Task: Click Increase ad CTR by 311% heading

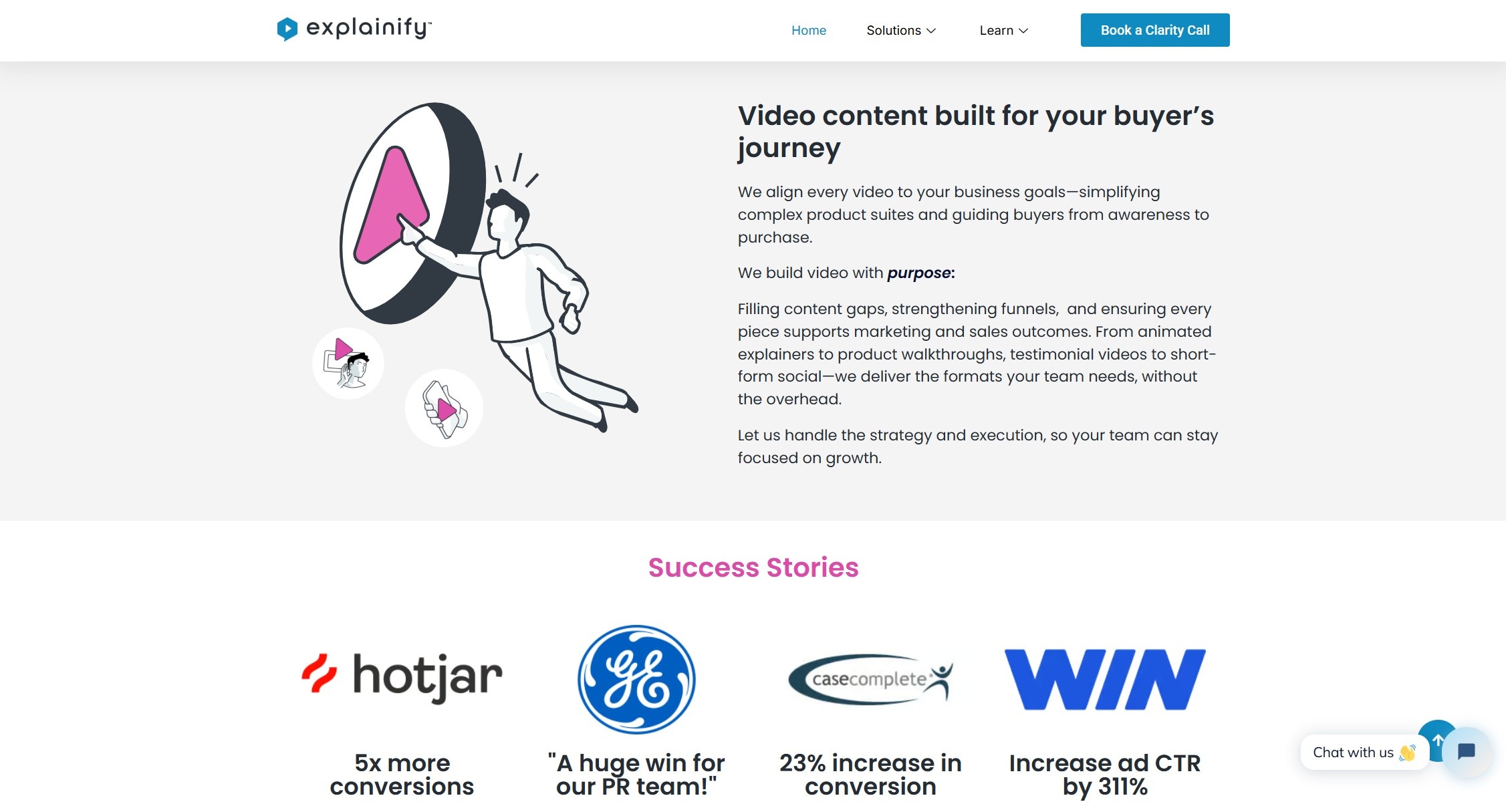Action: (x=1105, y=775)
